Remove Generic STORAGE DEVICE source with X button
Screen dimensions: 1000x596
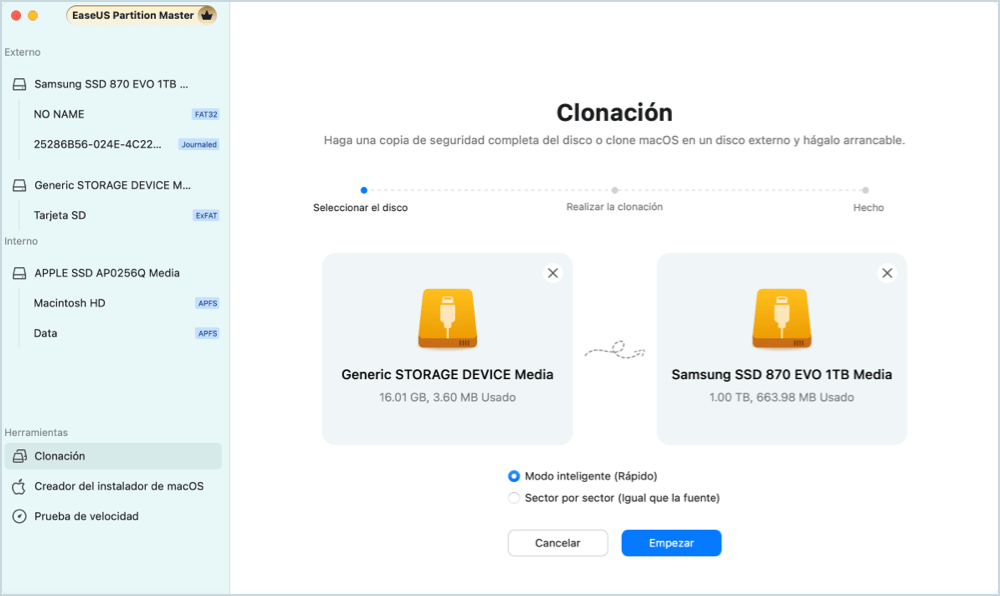(x=553, y=273)
